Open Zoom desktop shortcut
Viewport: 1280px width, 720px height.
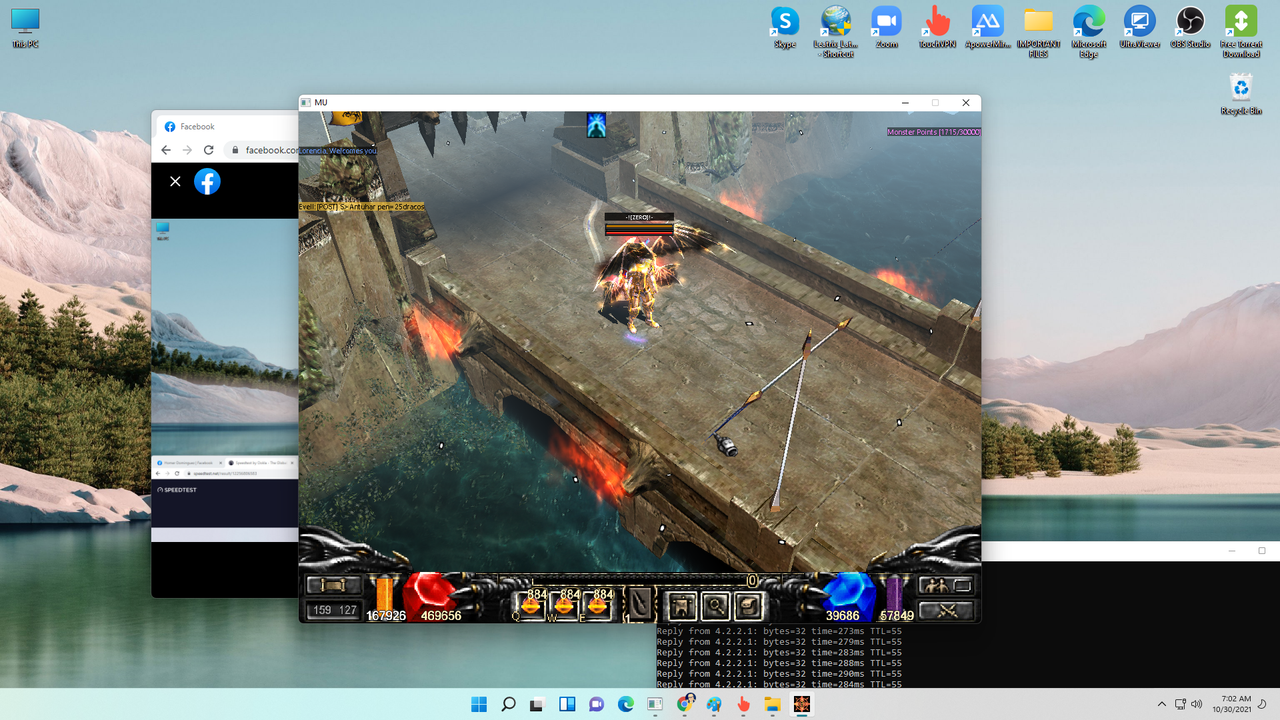click(x=886, y=27)
